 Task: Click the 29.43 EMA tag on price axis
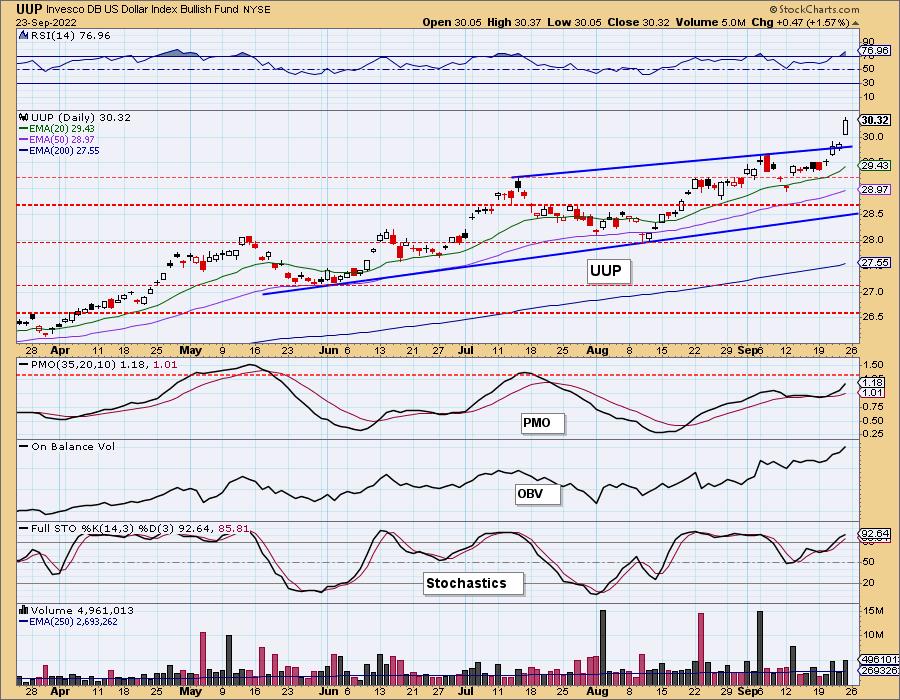tap(876, 166)
